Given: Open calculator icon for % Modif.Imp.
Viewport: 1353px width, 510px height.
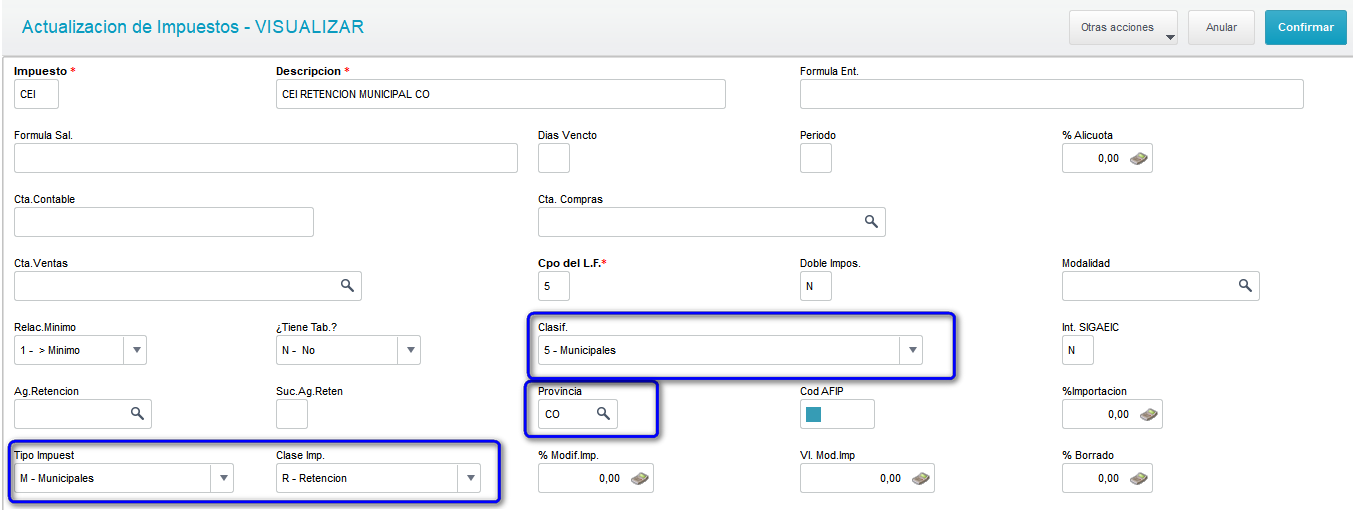Looking at the screenshot, I should [x=639, y=478].
